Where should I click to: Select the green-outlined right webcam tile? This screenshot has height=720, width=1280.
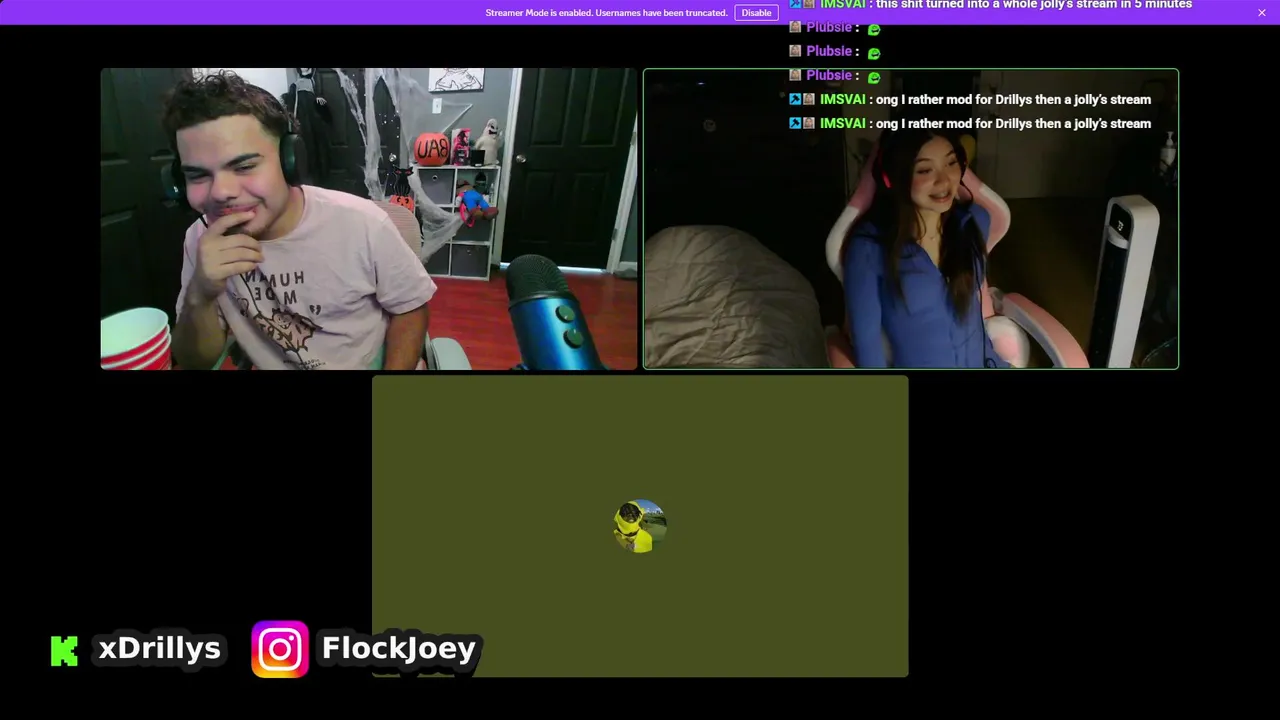[911, 219]
